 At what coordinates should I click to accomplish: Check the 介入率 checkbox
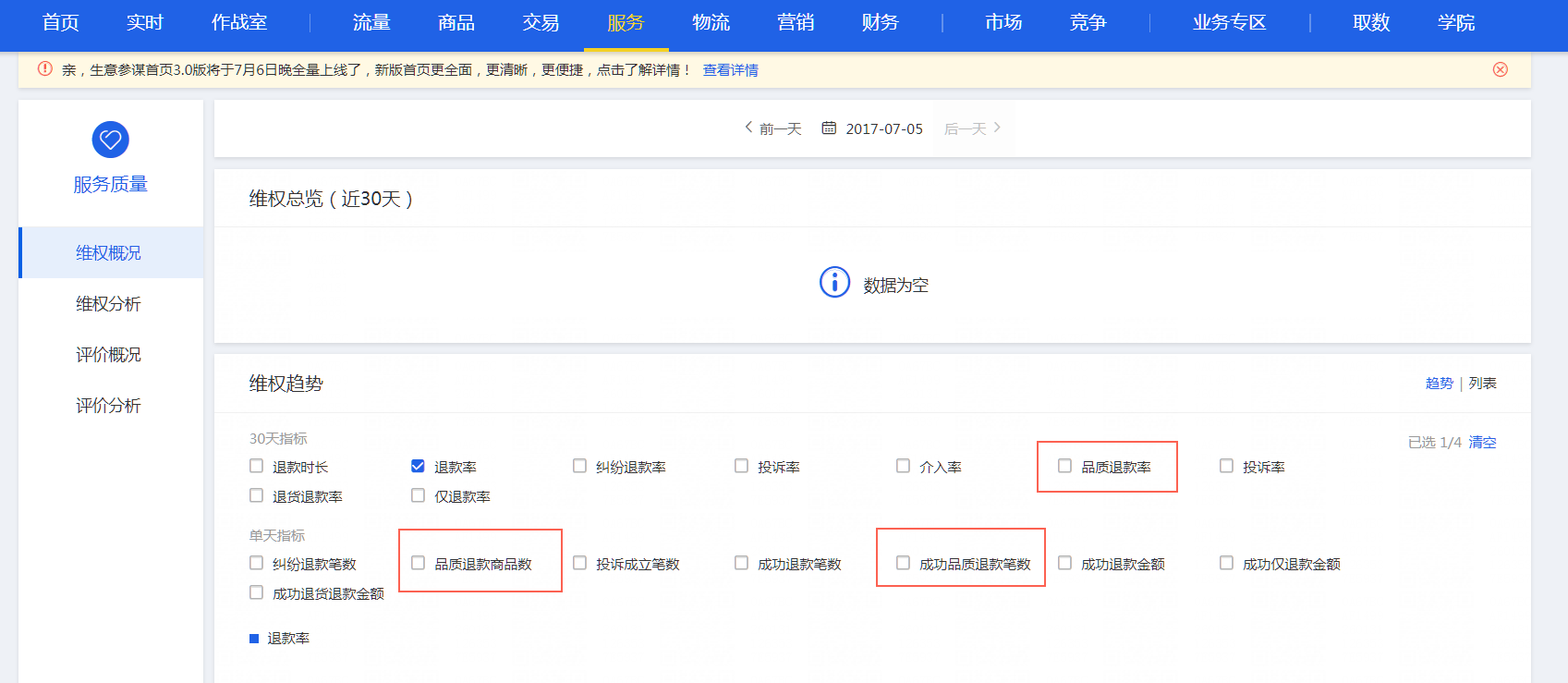tap(903, 466)
